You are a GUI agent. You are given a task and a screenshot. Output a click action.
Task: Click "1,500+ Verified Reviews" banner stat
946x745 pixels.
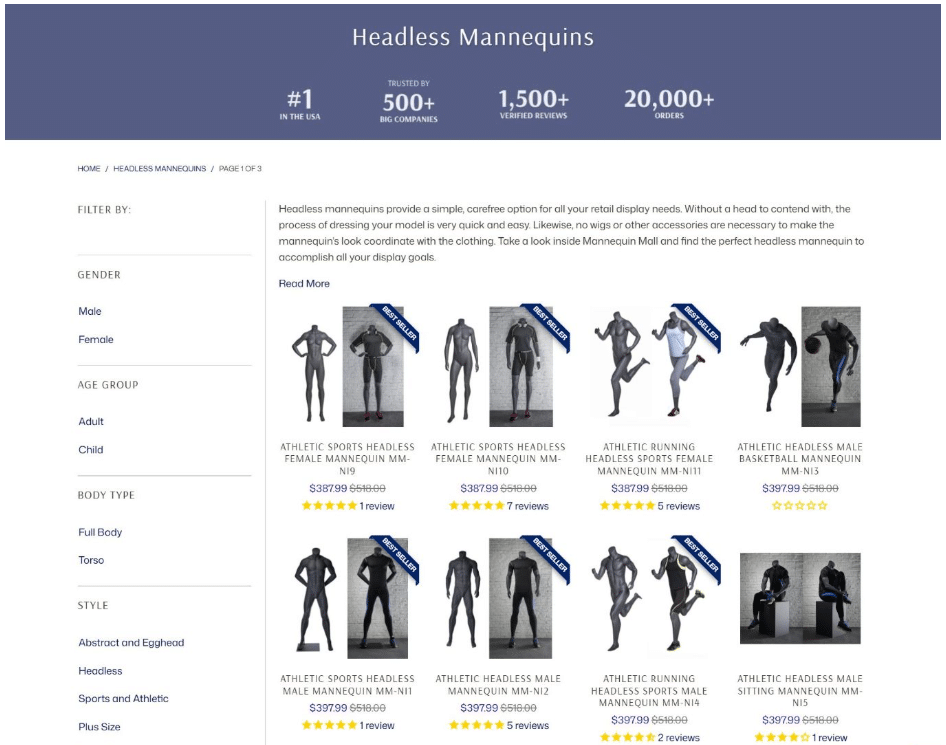pyautogui.click(x=533, y=103)
